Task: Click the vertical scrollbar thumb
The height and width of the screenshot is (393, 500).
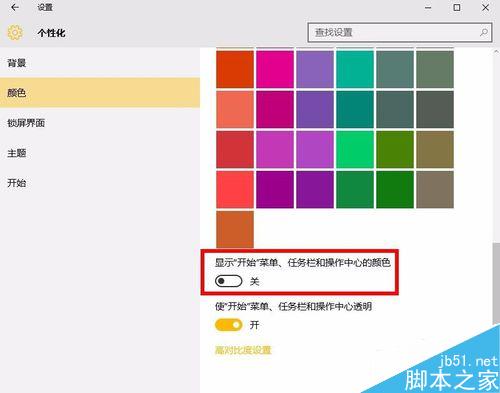Action: point(496,283)
